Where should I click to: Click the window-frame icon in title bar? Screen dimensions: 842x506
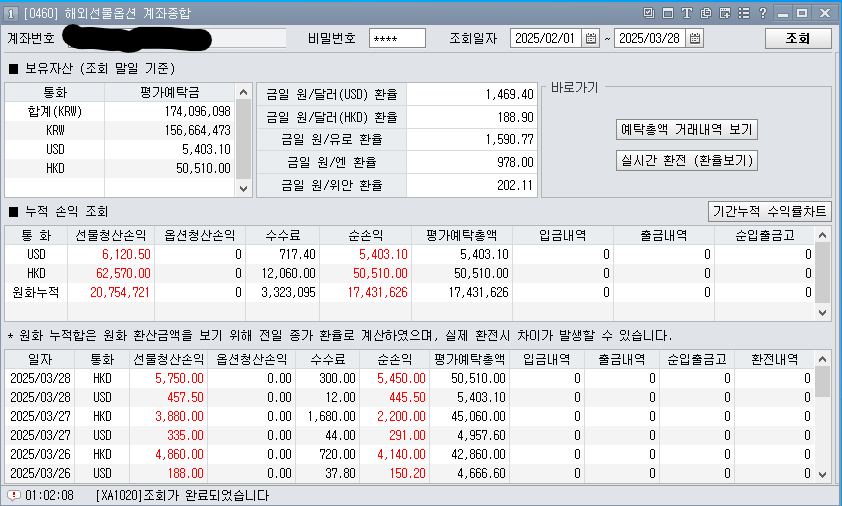[668, 13]
